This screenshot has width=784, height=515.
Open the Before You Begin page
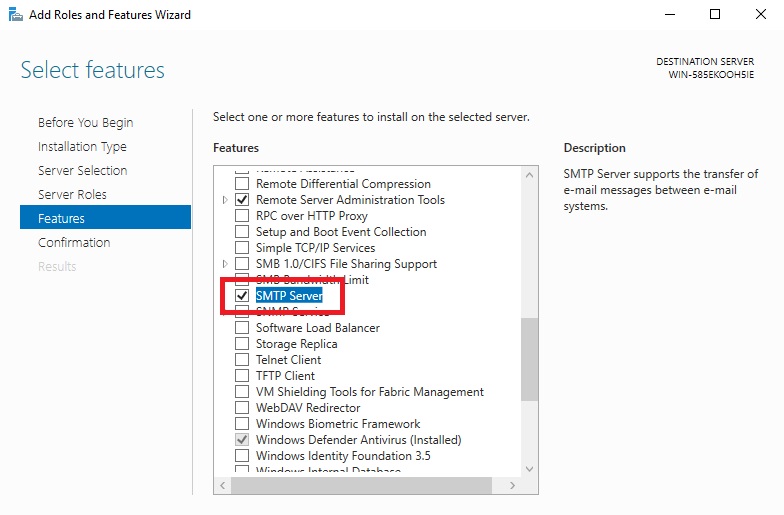click(x=85, y=123)
